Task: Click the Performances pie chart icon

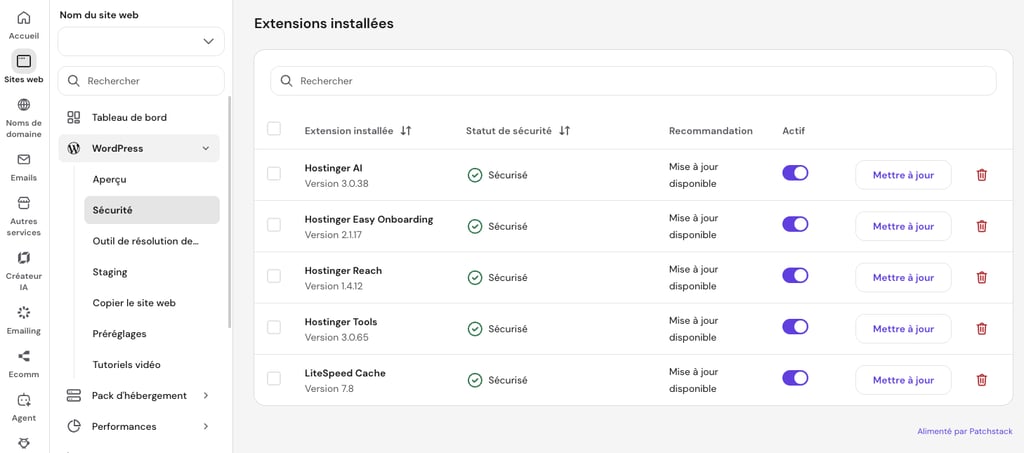Action: pos(74,426)
